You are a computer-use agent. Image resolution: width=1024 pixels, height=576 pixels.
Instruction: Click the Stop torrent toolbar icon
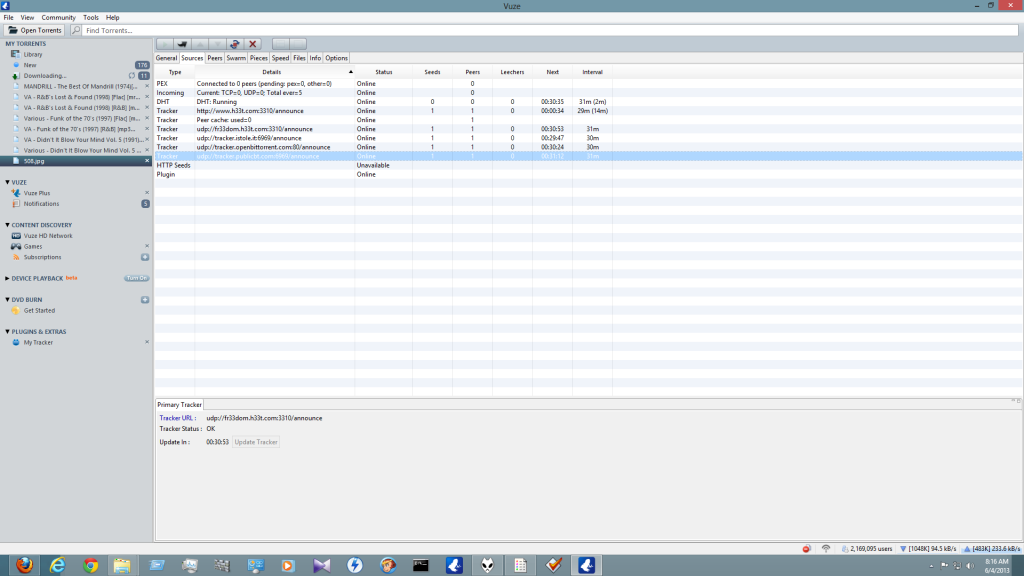[x=182, y=44]
